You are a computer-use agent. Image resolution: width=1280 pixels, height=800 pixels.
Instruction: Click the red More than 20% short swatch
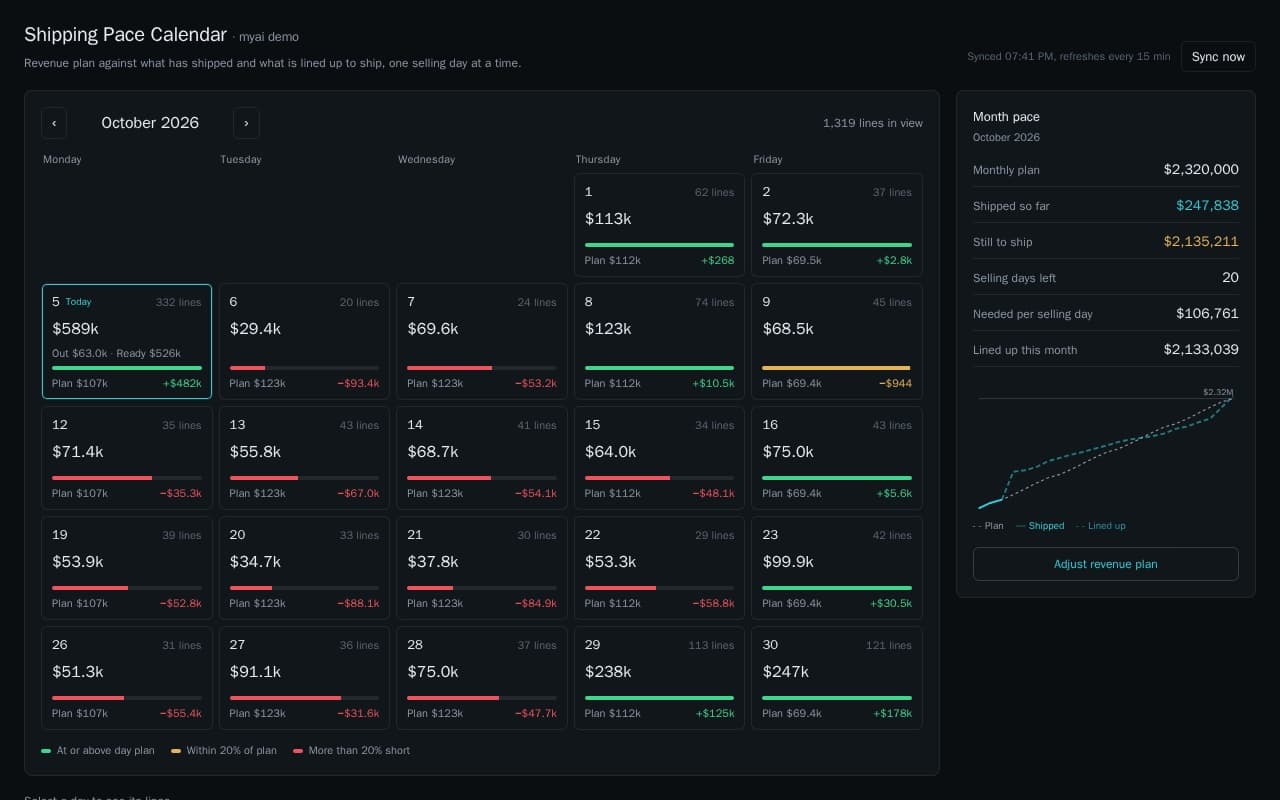click(x=298, y=751)
